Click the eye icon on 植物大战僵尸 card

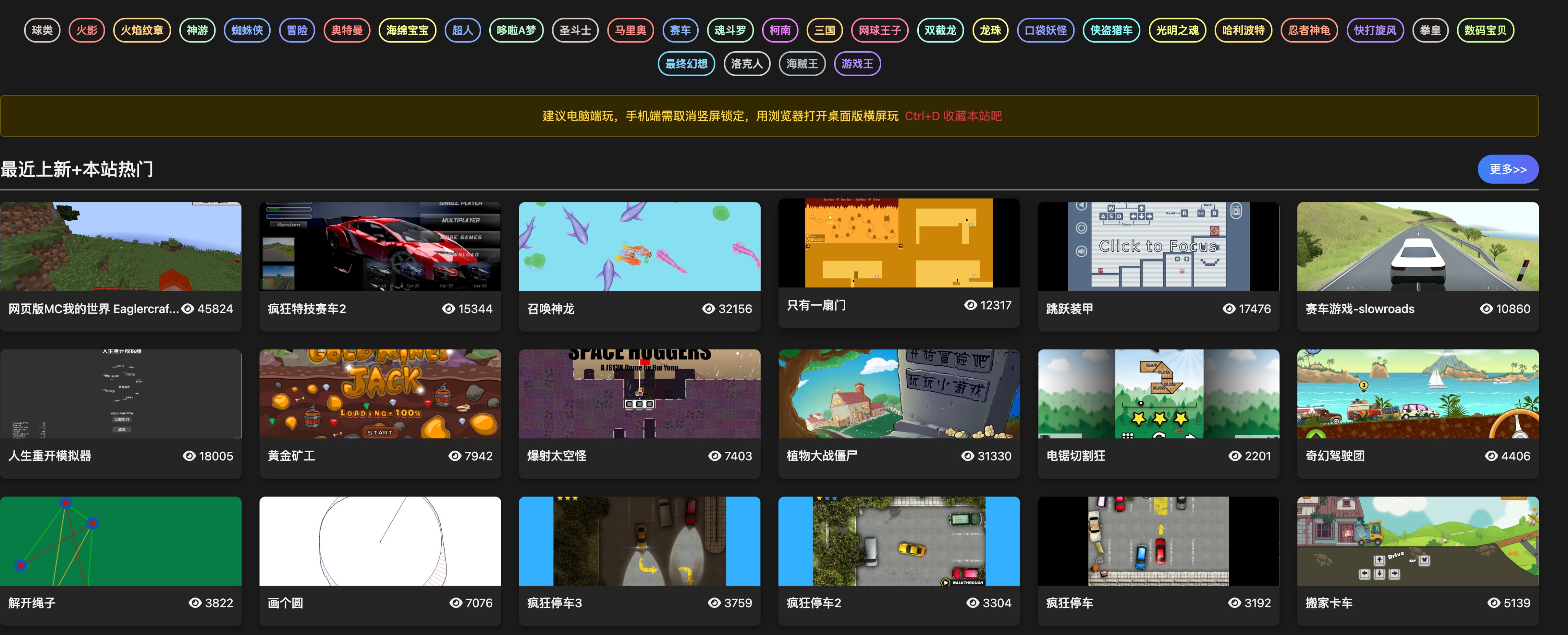click(x=967, y=456)
